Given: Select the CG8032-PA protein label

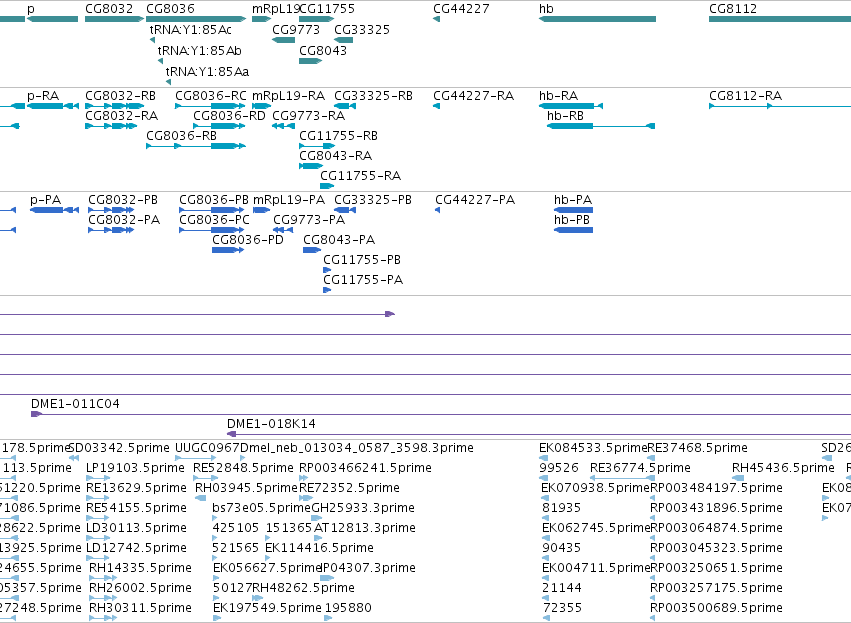Looking at the screenshot, I should pyautogui.click(x=124, y=220).
